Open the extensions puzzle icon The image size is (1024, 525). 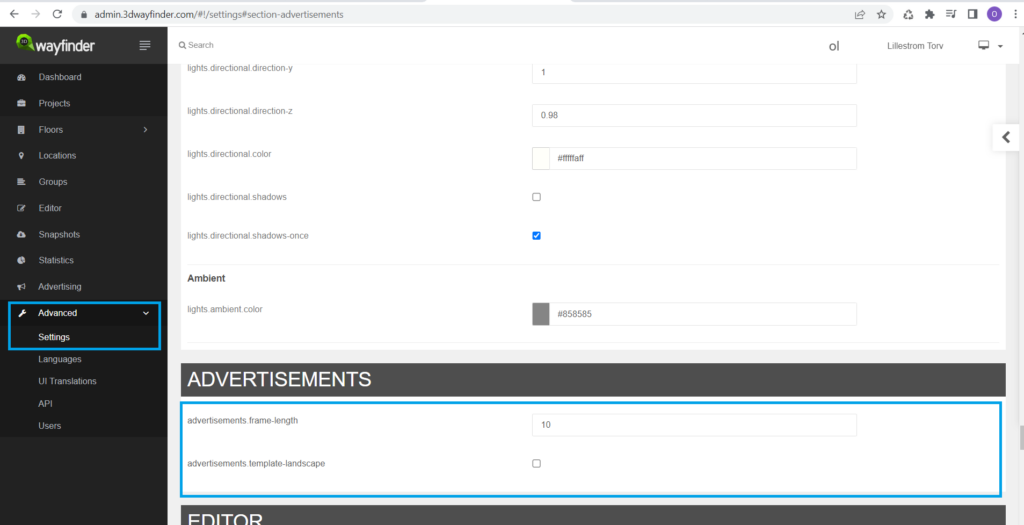click(929, 14)
